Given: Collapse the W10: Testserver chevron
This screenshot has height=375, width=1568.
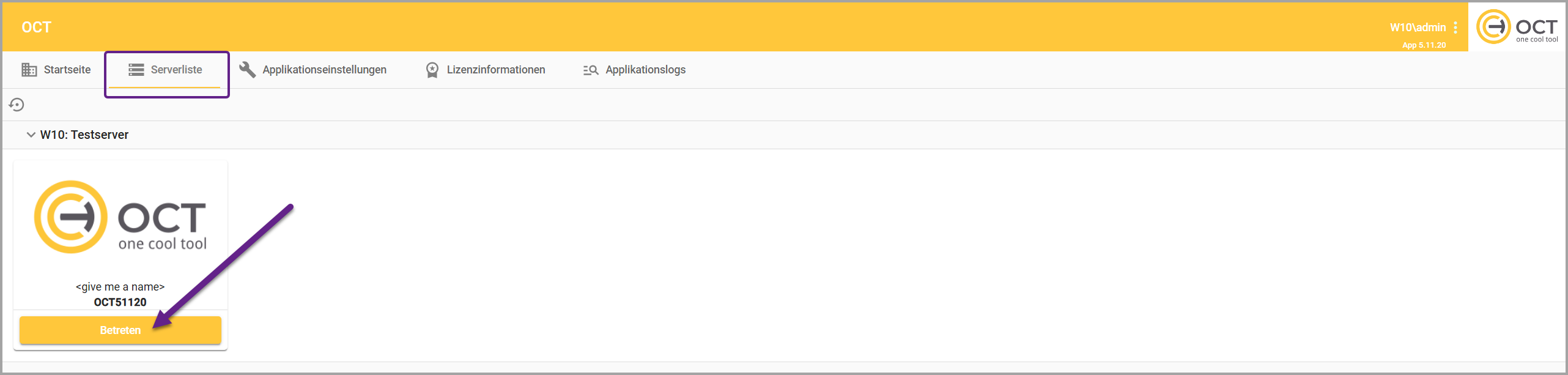Looking at the screenshot, I should pos(31,135).
